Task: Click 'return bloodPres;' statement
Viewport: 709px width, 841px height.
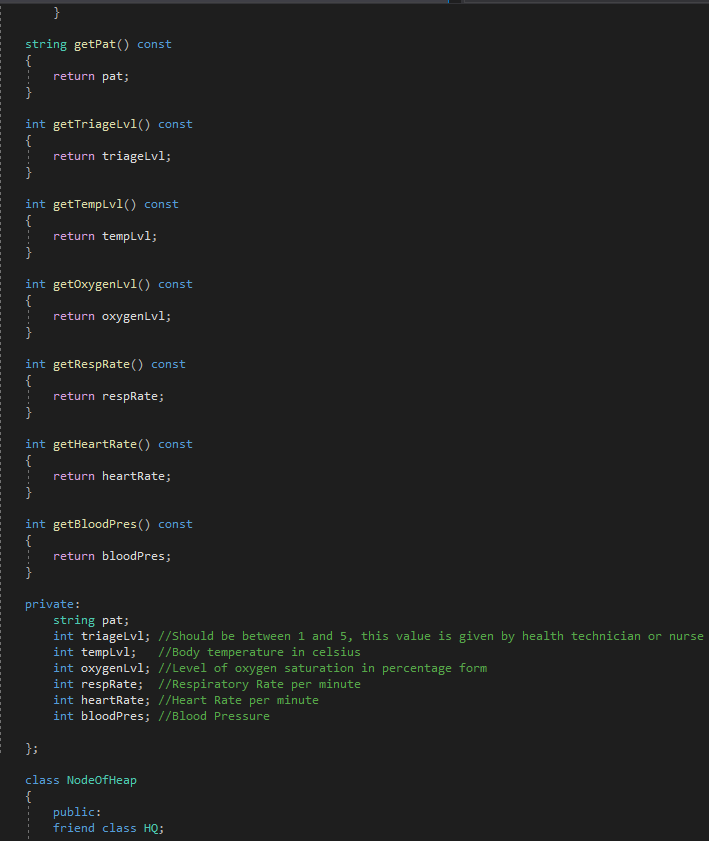Action: point(112,556)
